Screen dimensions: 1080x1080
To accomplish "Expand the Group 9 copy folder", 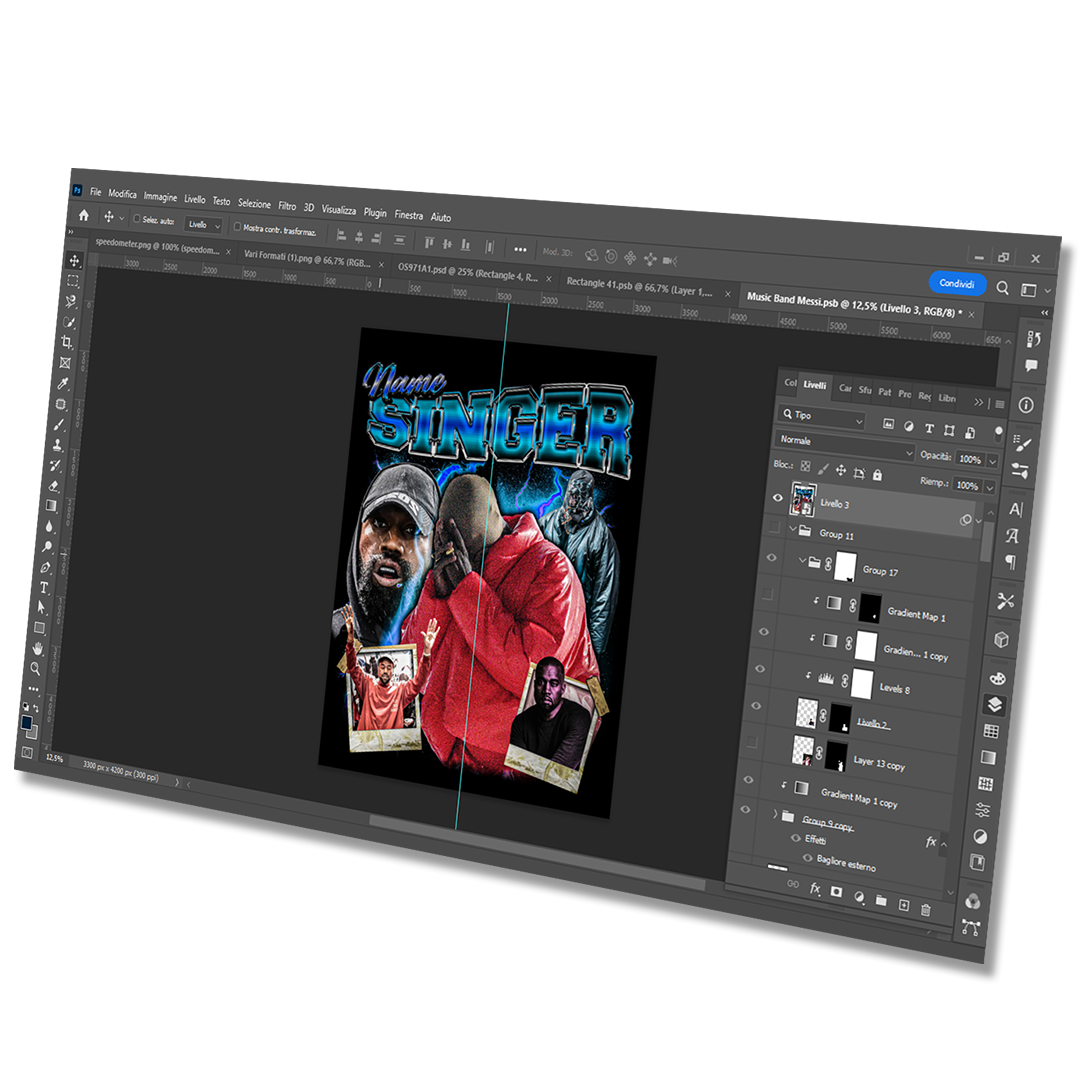I will (x=776, y=815).
